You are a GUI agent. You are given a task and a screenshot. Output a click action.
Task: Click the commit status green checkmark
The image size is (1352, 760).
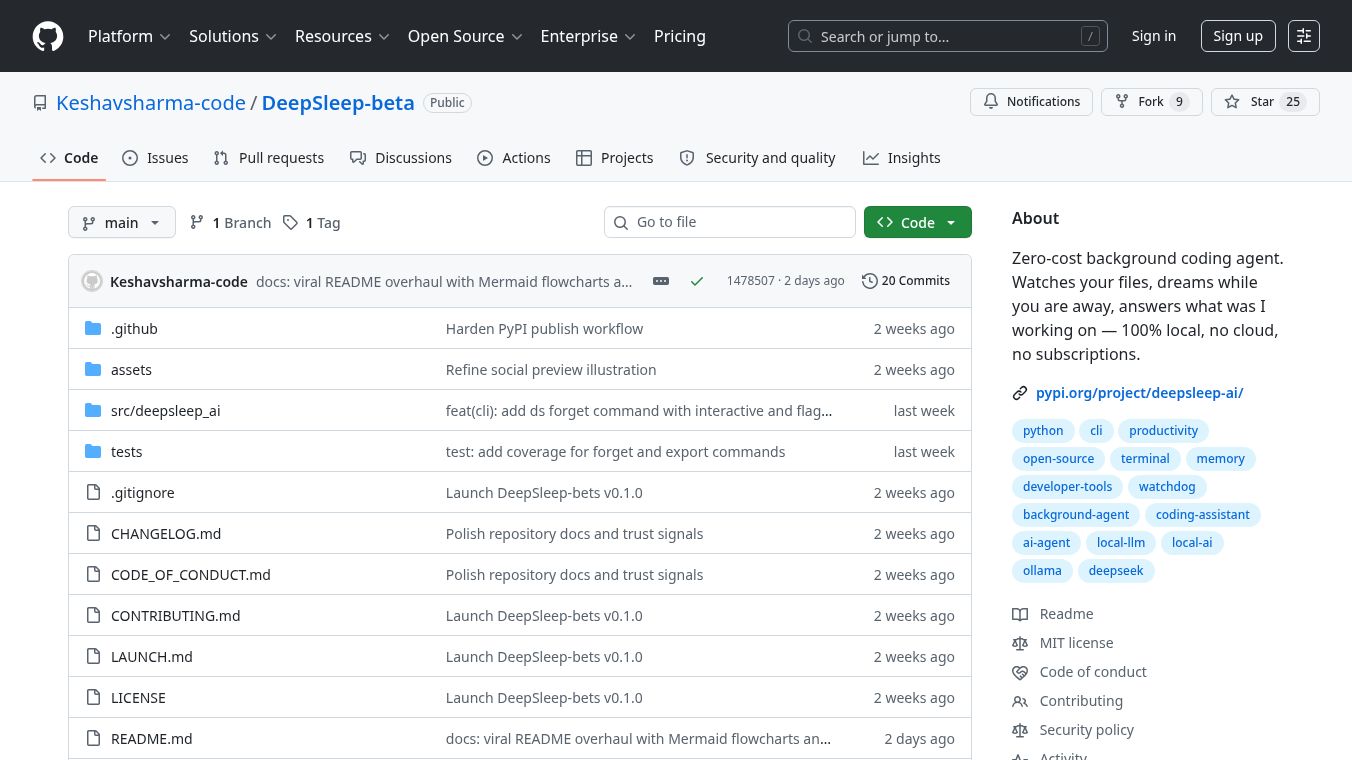[x=697, y=281]
